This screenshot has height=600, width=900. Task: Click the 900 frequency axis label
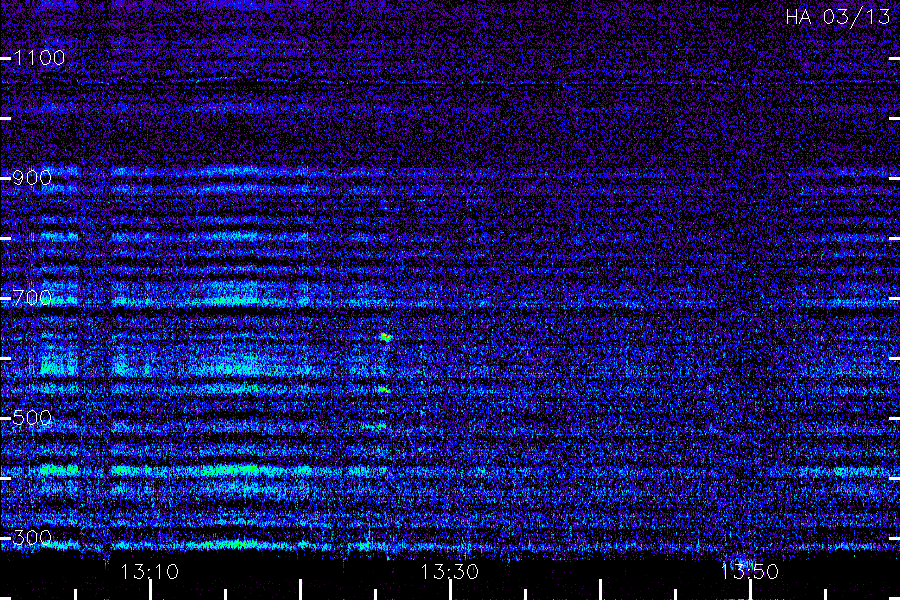tap(32, 178)
